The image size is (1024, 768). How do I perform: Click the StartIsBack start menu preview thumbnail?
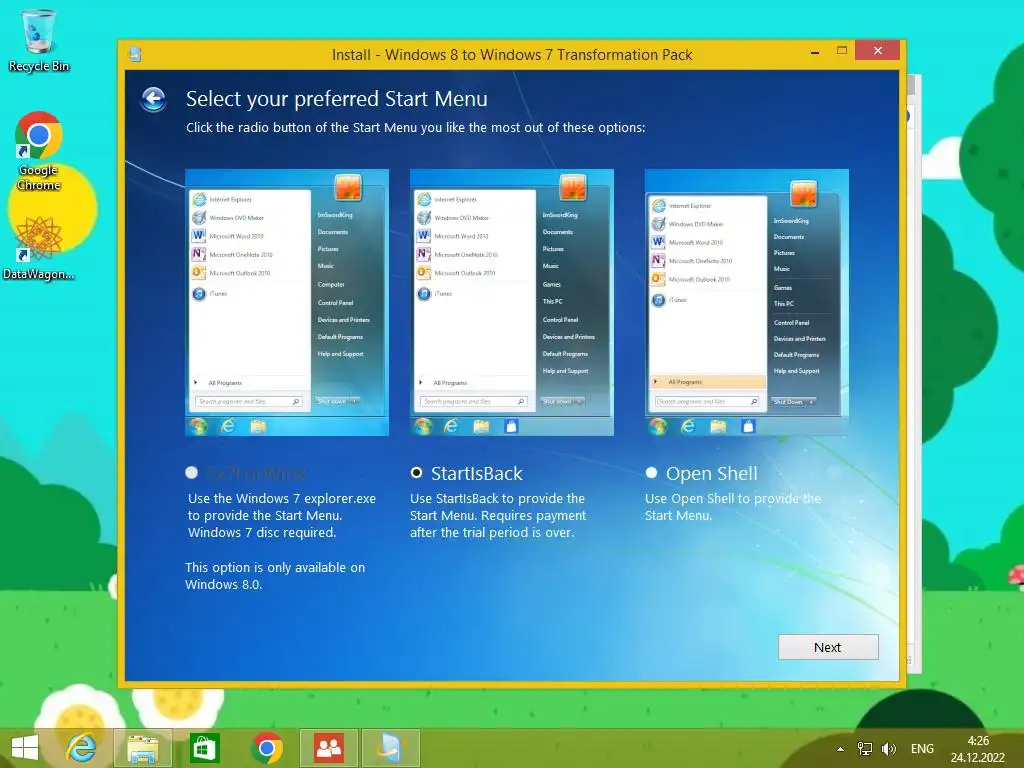[x=511, y=302]
